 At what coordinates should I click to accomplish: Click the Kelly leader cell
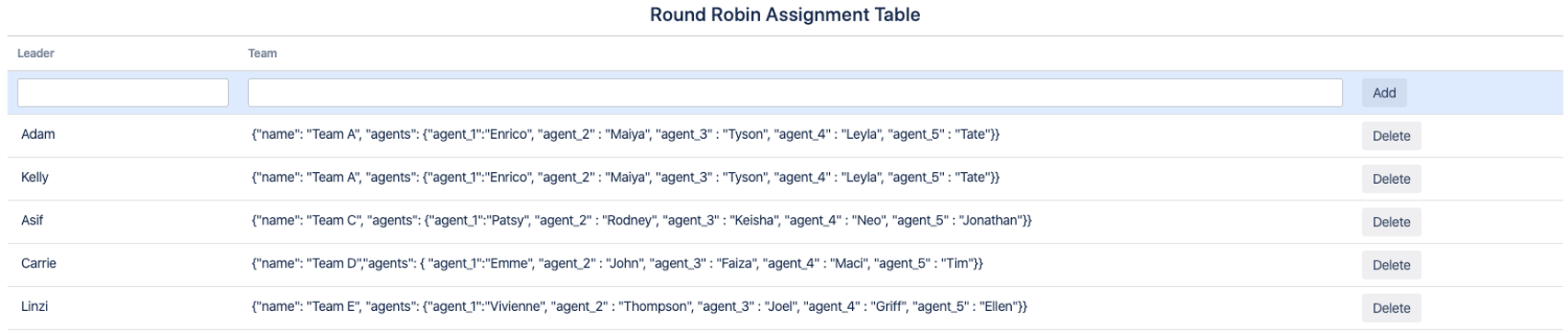click(35, 178)
